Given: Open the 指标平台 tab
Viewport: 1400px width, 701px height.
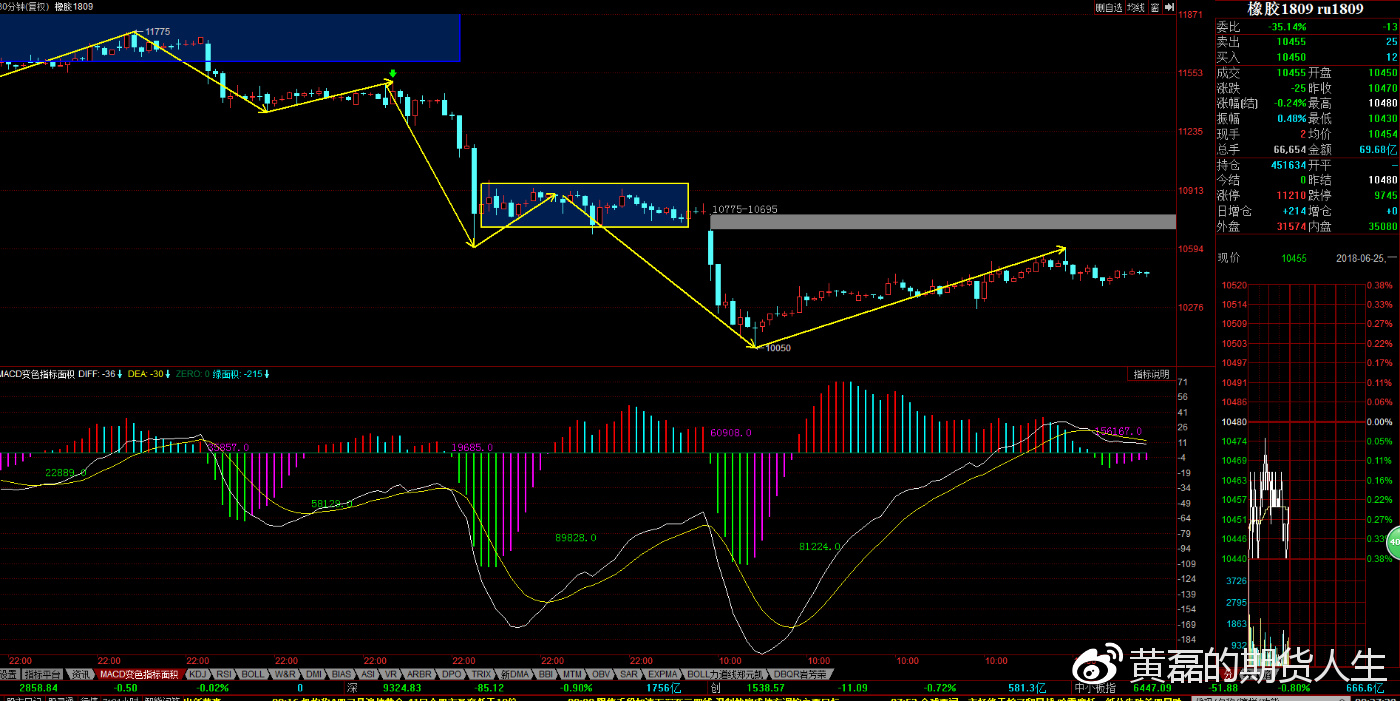Looking at the screenshot, I should click(43, 674).
